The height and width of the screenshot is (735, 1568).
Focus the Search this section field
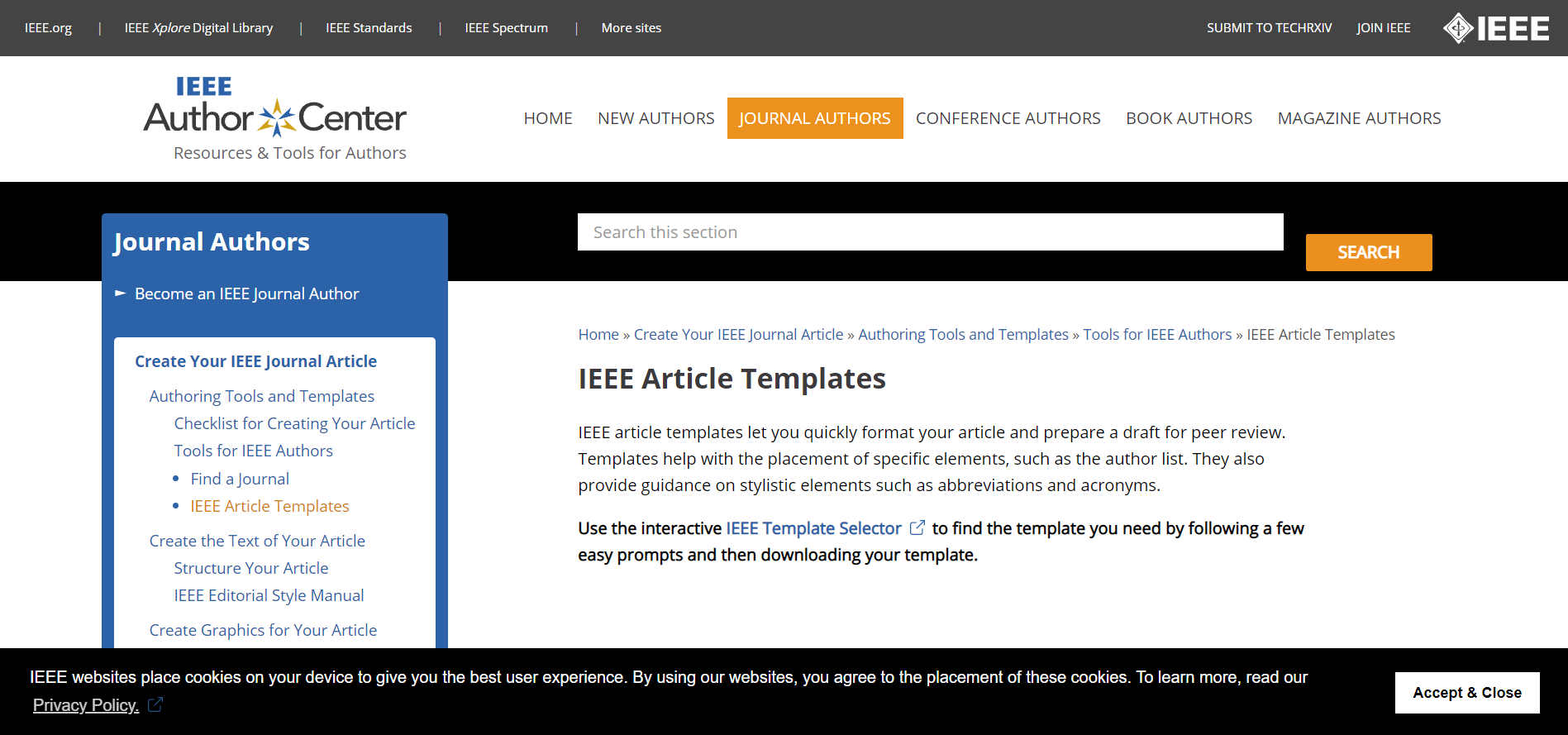930,232
